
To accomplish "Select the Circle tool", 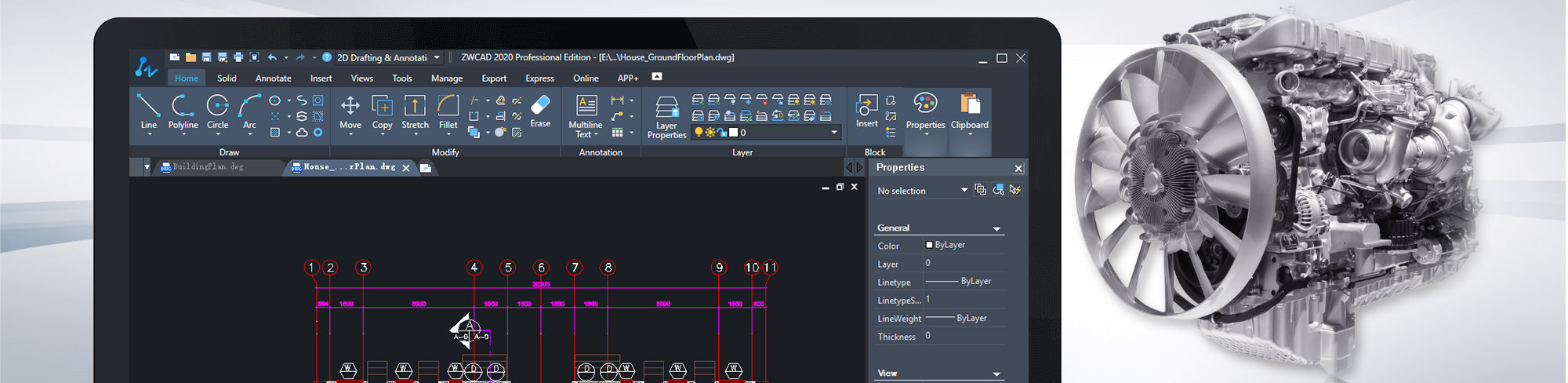I will pyautogui.click(x=217, y=111).
